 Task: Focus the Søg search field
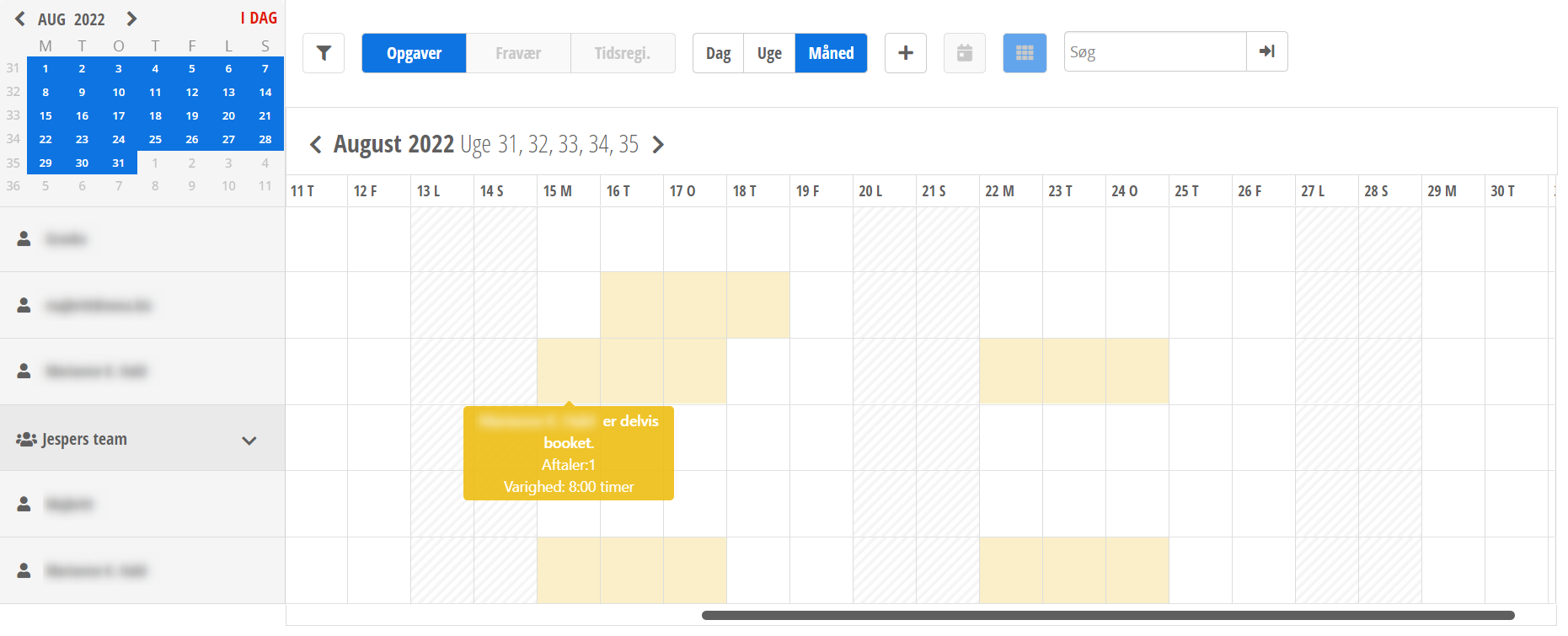point(1154,52)
